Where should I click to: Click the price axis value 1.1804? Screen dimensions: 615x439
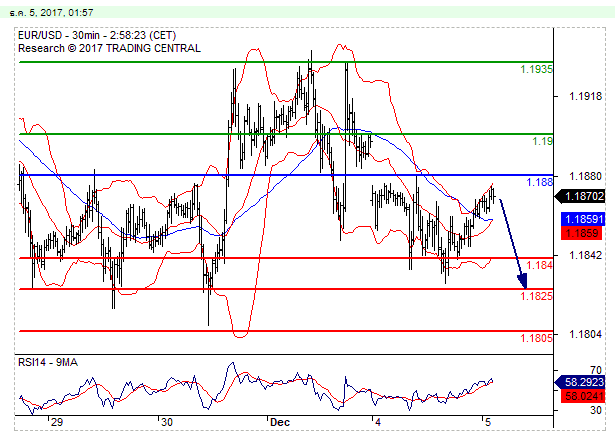click(586, 334)
